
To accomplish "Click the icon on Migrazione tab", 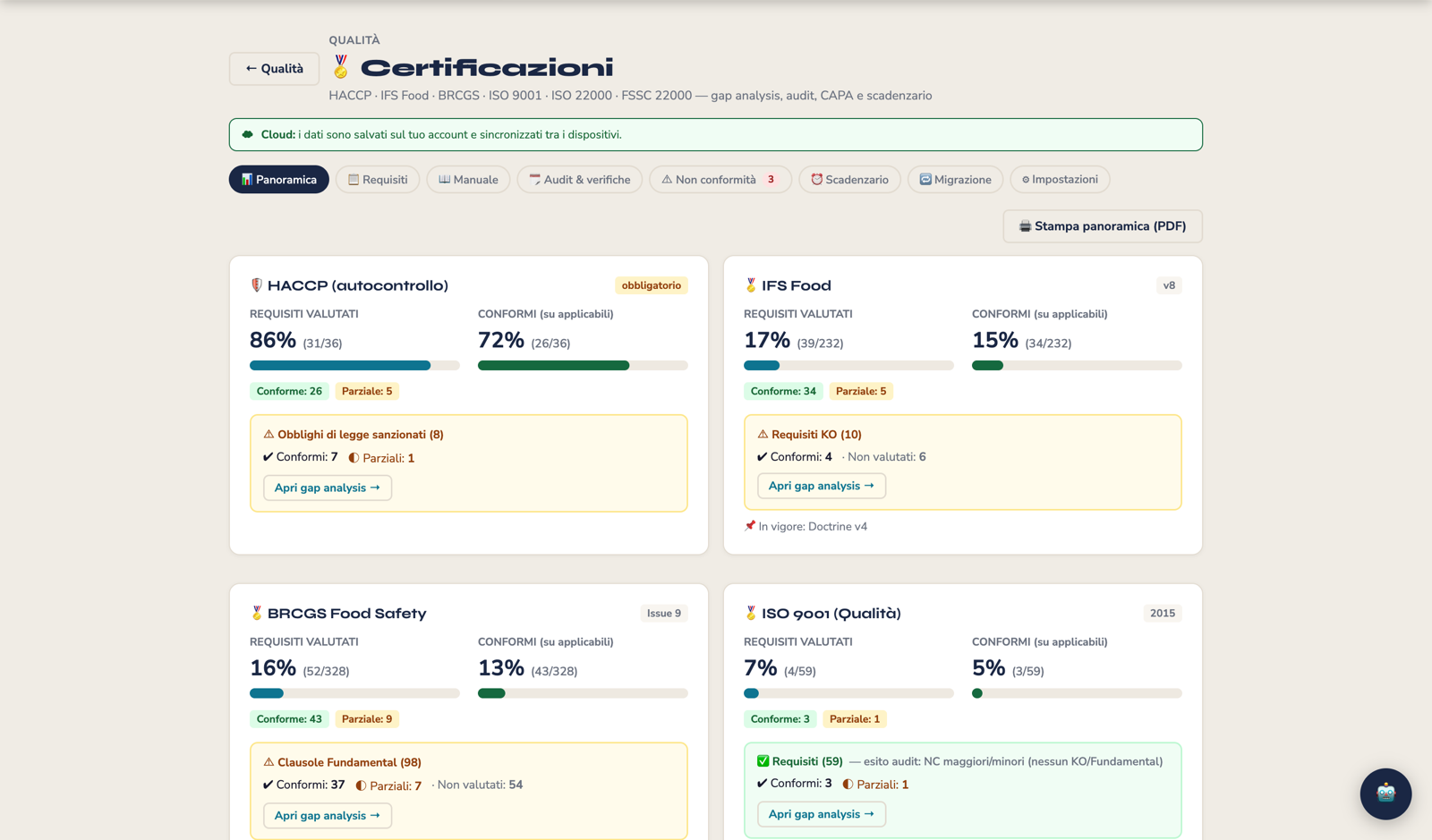I will click(x=925, y=180).
